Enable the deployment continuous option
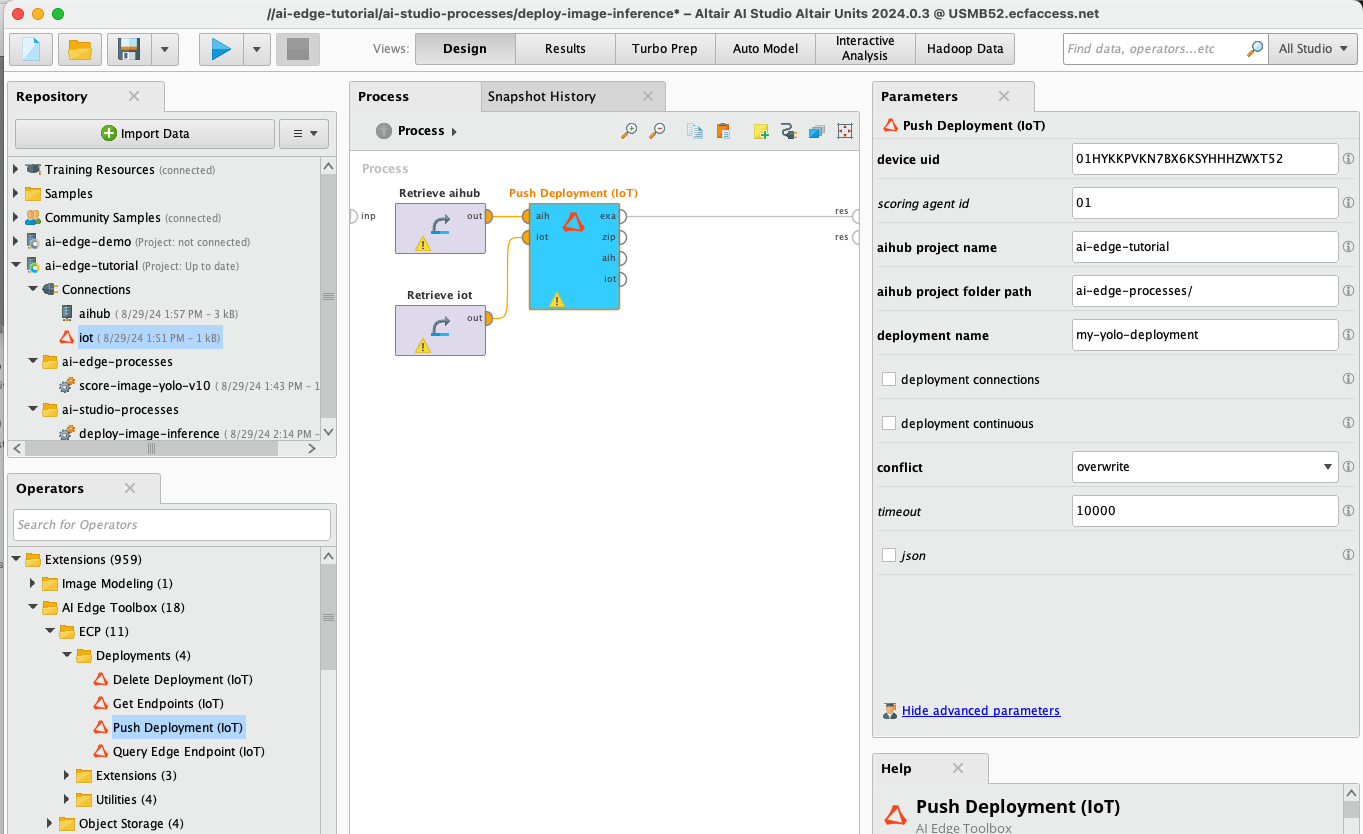Screen dimensions: 1363x834 pos(889,422)
